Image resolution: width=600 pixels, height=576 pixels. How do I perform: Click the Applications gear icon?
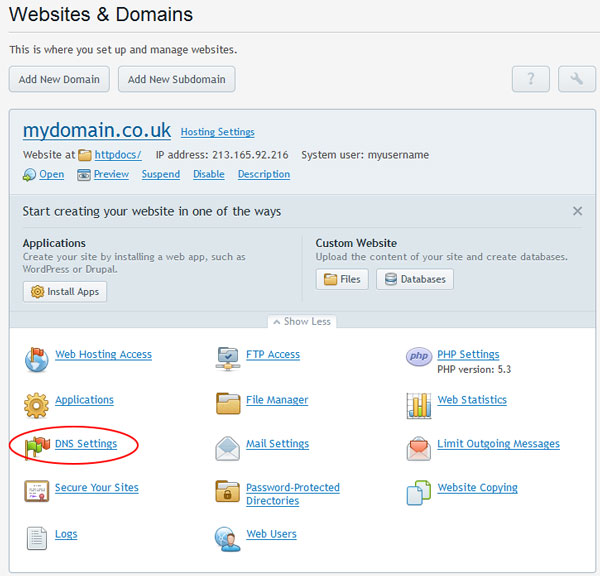point(36,405)
